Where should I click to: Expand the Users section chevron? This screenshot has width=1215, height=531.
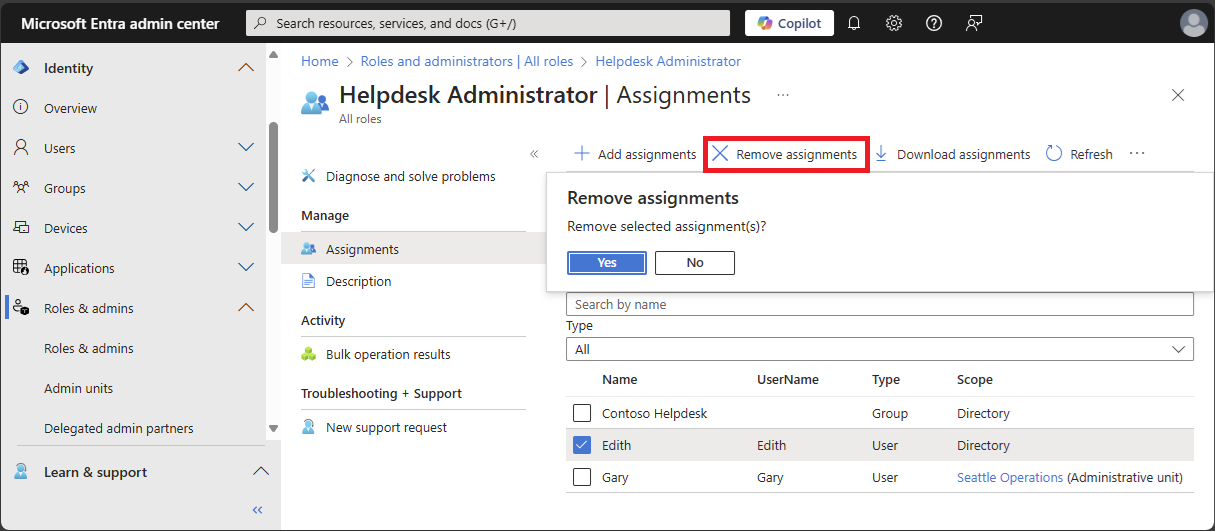246,148
